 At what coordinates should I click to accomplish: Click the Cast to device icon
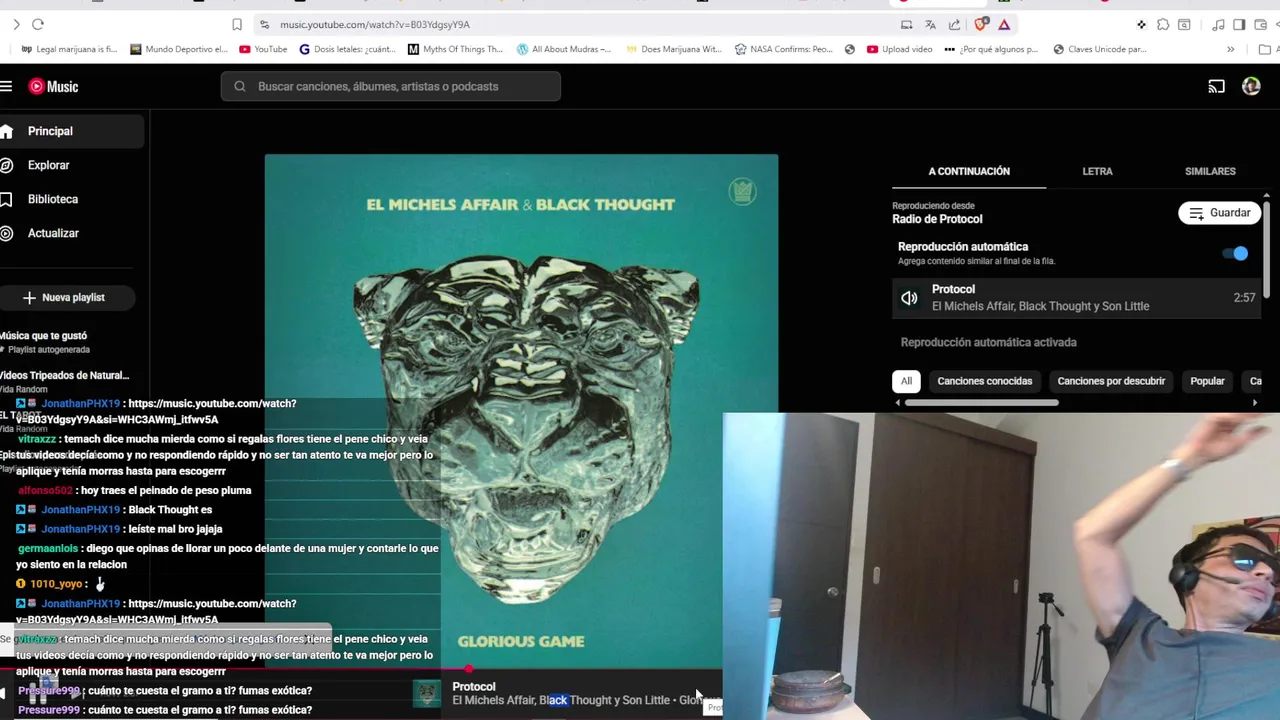[1216, 87]
